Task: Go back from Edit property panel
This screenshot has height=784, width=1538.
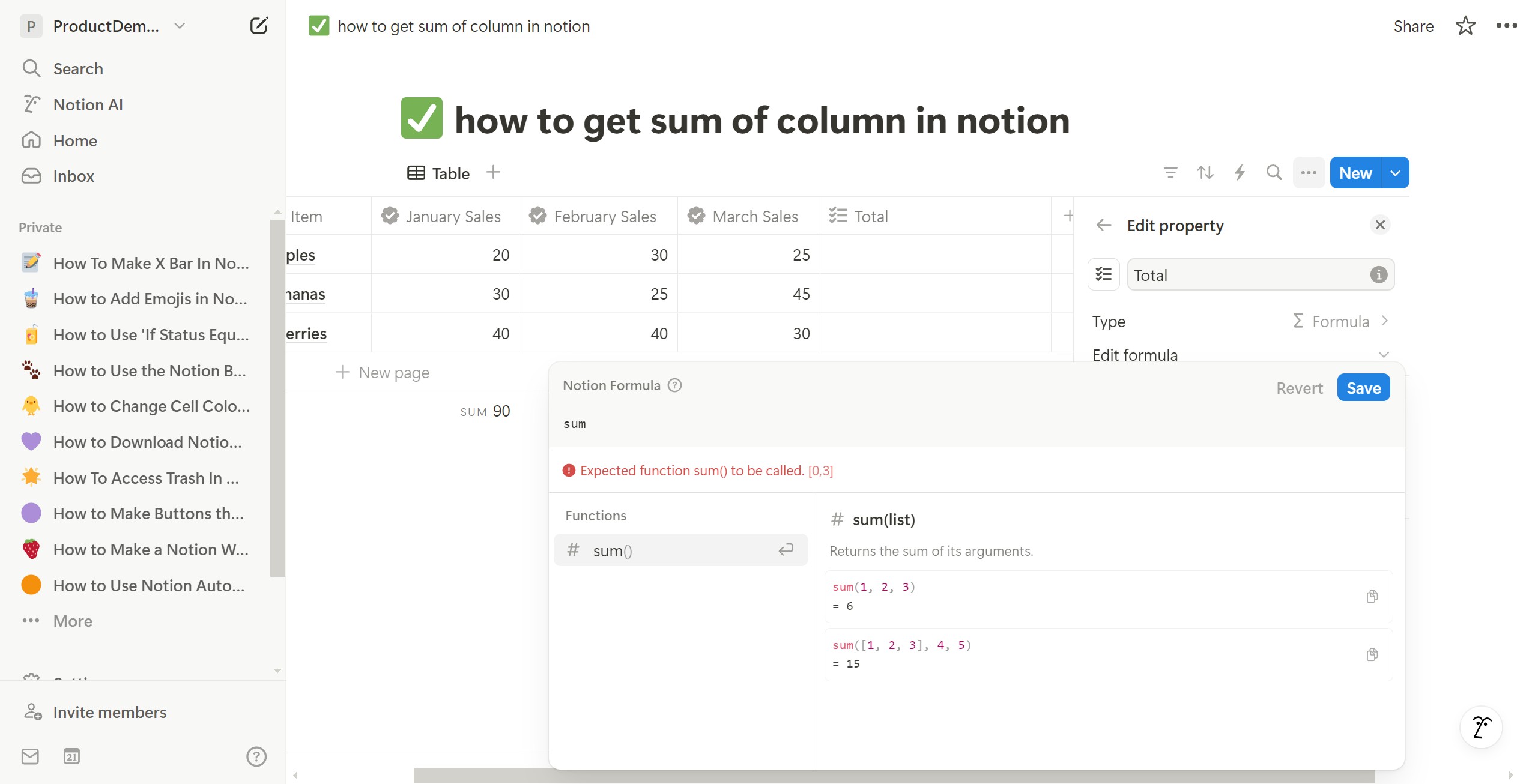Action: (1103, 225)
